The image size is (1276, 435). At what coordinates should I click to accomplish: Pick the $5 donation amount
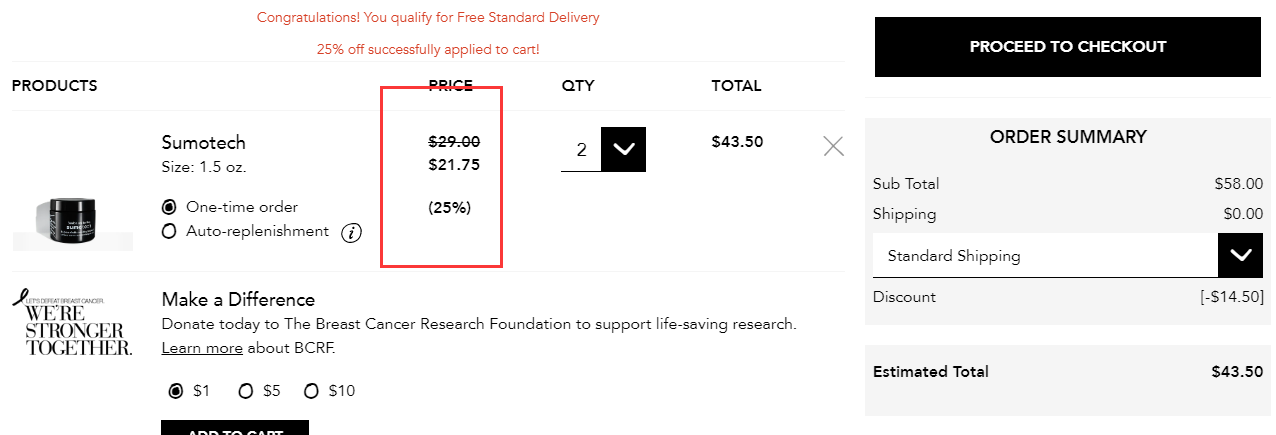pyautogui.click(x=246, y=391)
